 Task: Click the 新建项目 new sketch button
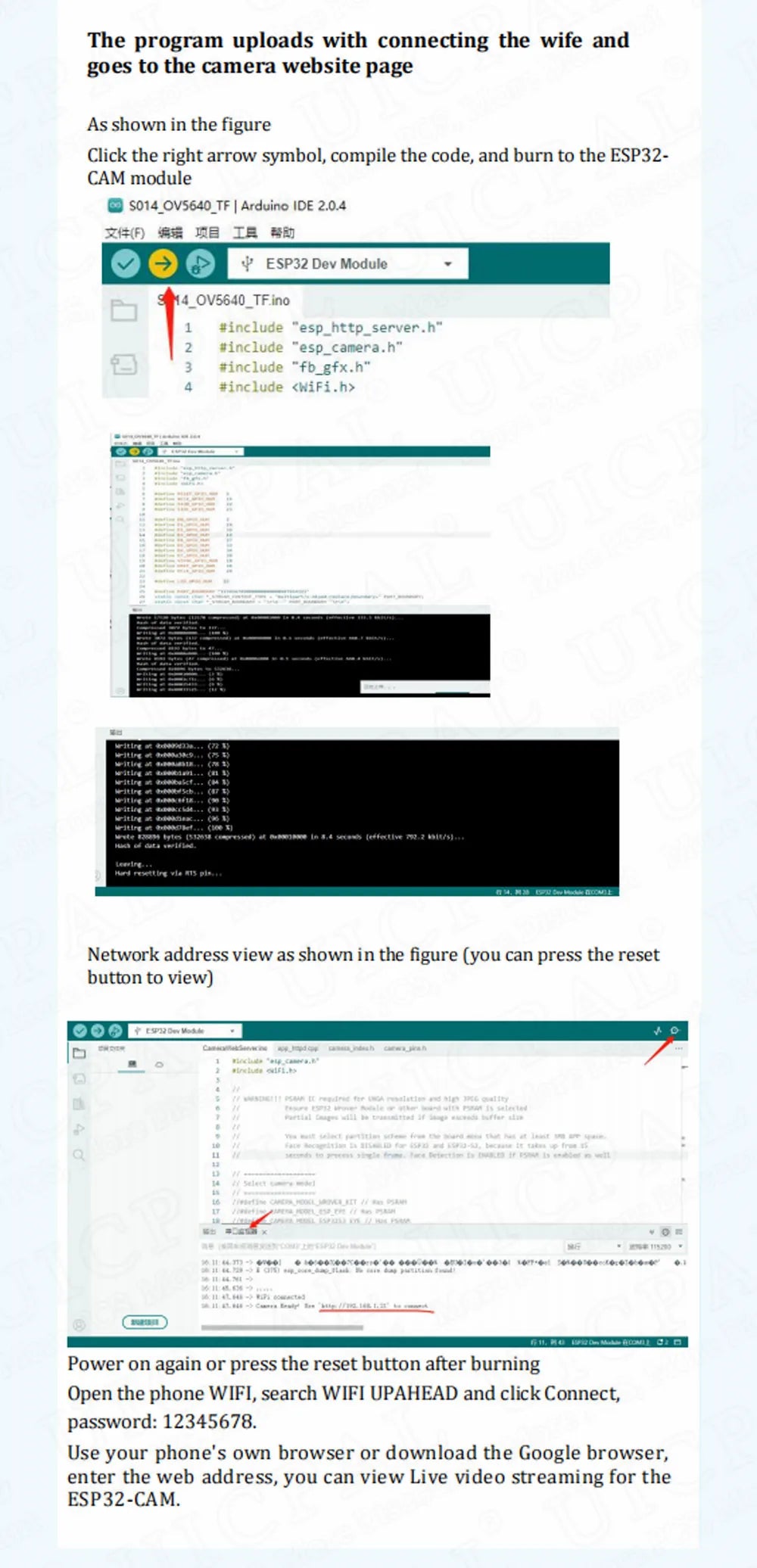tap(145, 1322)
